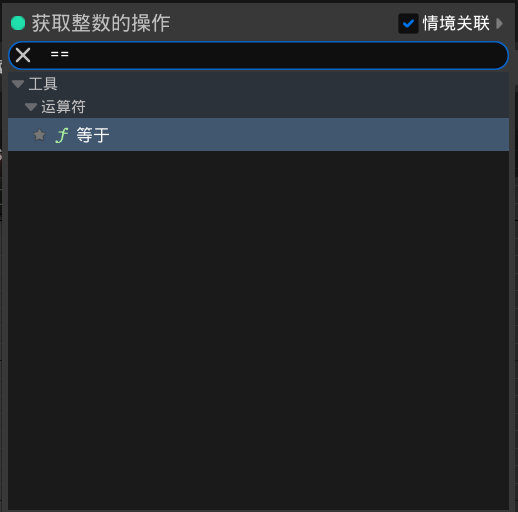Click the empty results area below 等于
The width and height of the screenshot is (518, 512).
[258, 330]
